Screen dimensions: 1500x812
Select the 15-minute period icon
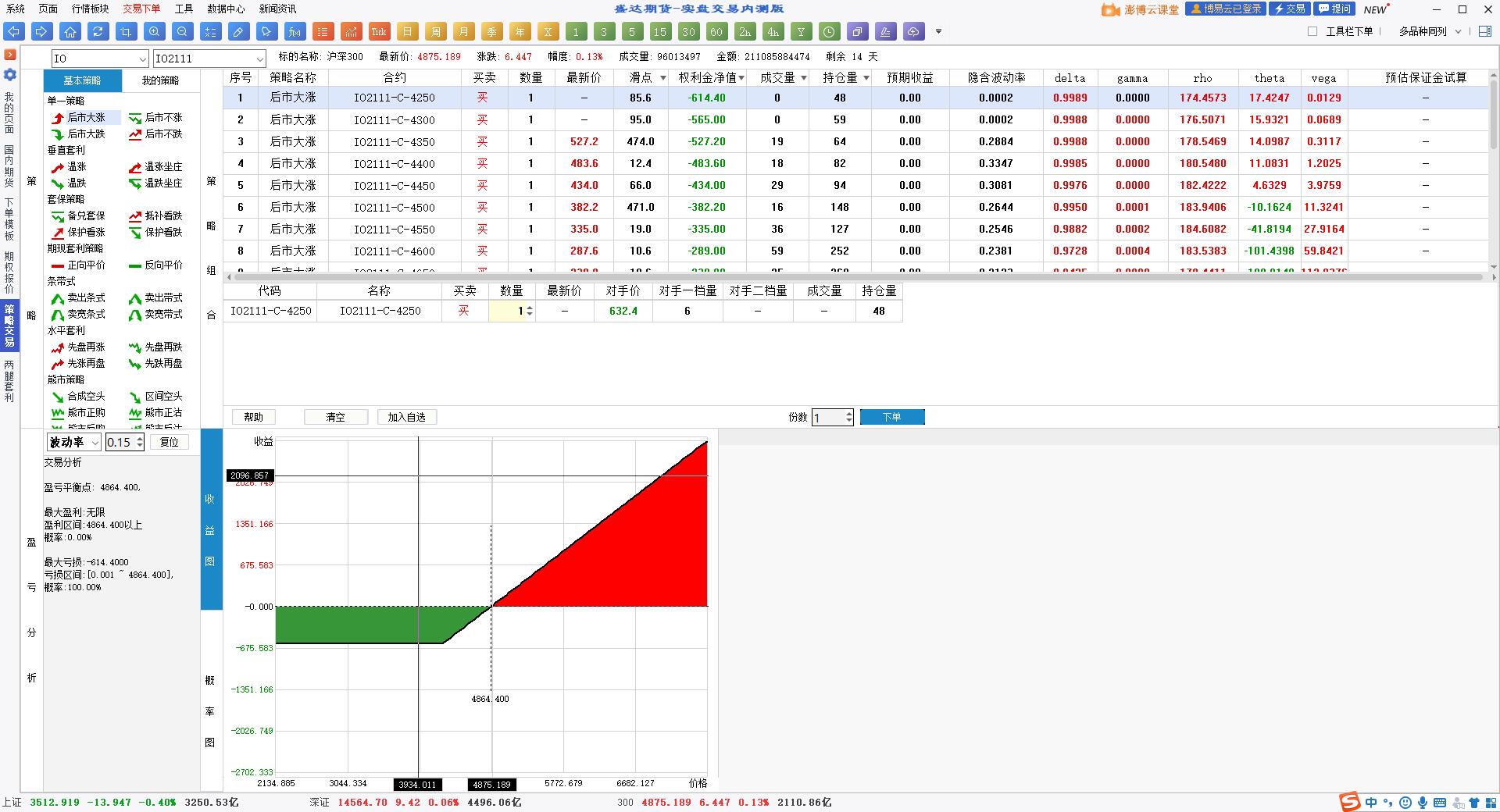click(x=660, y=32)
